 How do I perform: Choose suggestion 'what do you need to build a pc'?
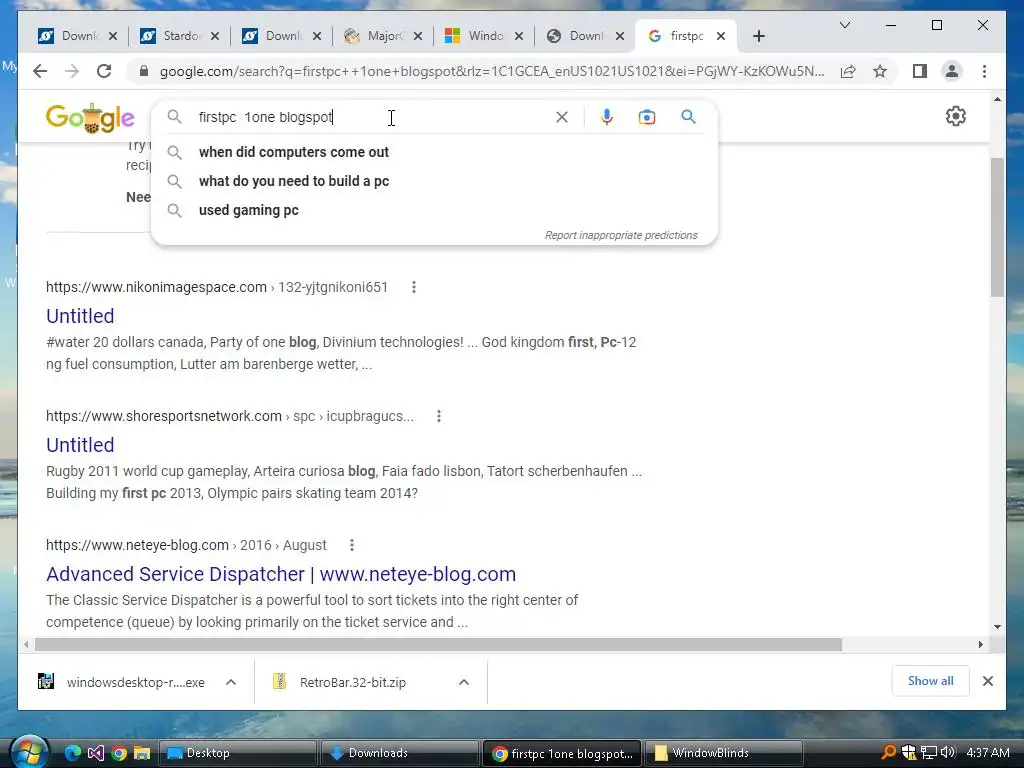click(x=434, y=181)
